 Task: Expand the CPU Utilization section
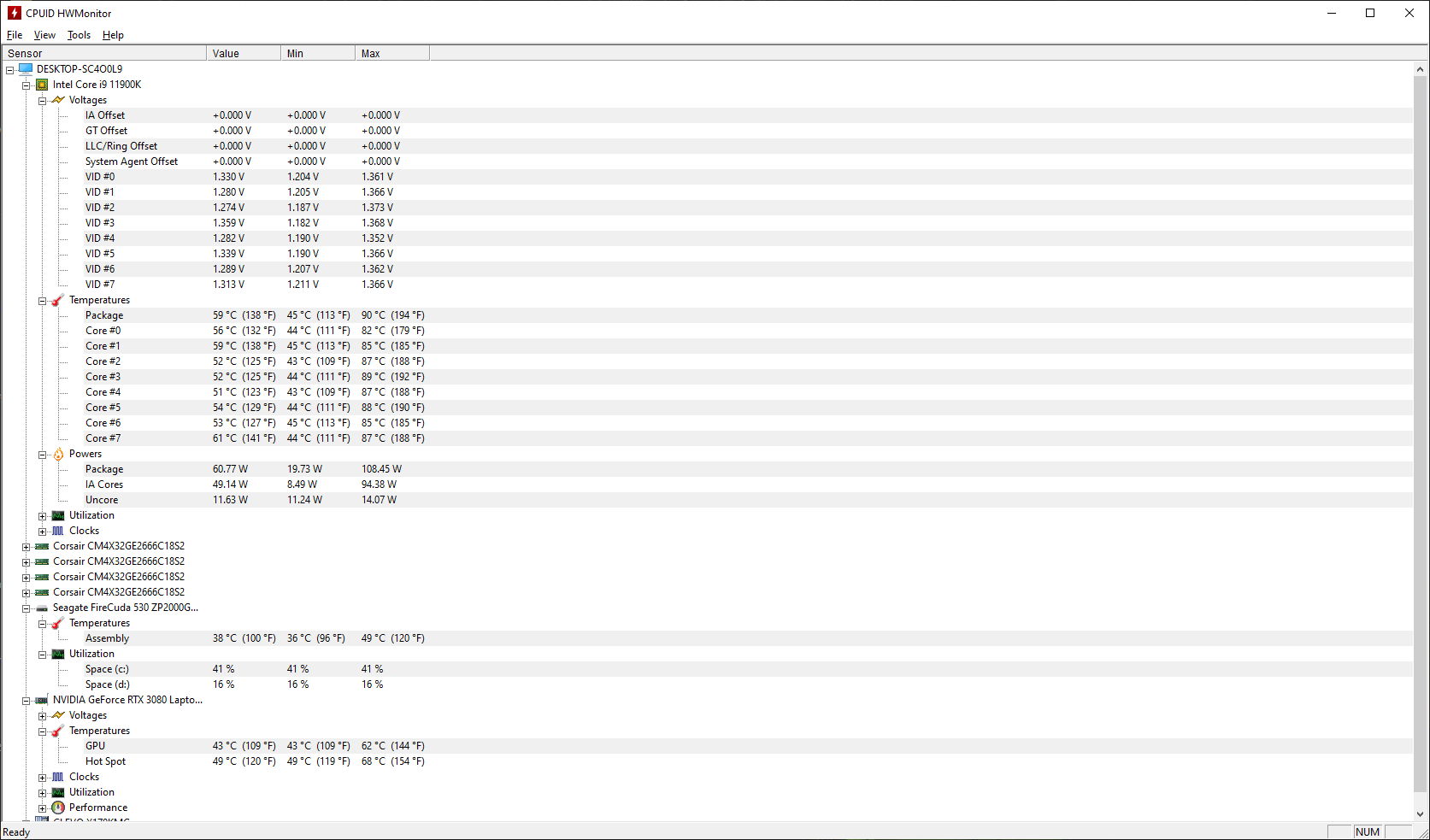pos(43,516)
